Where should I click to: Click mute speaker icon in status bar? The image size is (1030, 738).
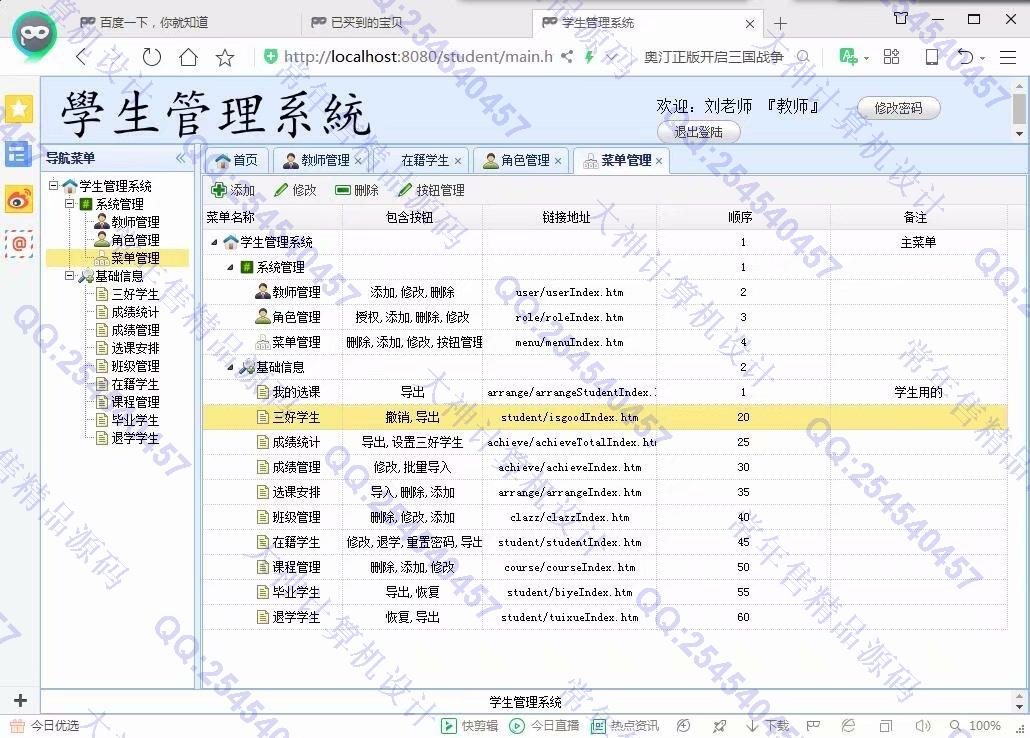coord(923,726)
